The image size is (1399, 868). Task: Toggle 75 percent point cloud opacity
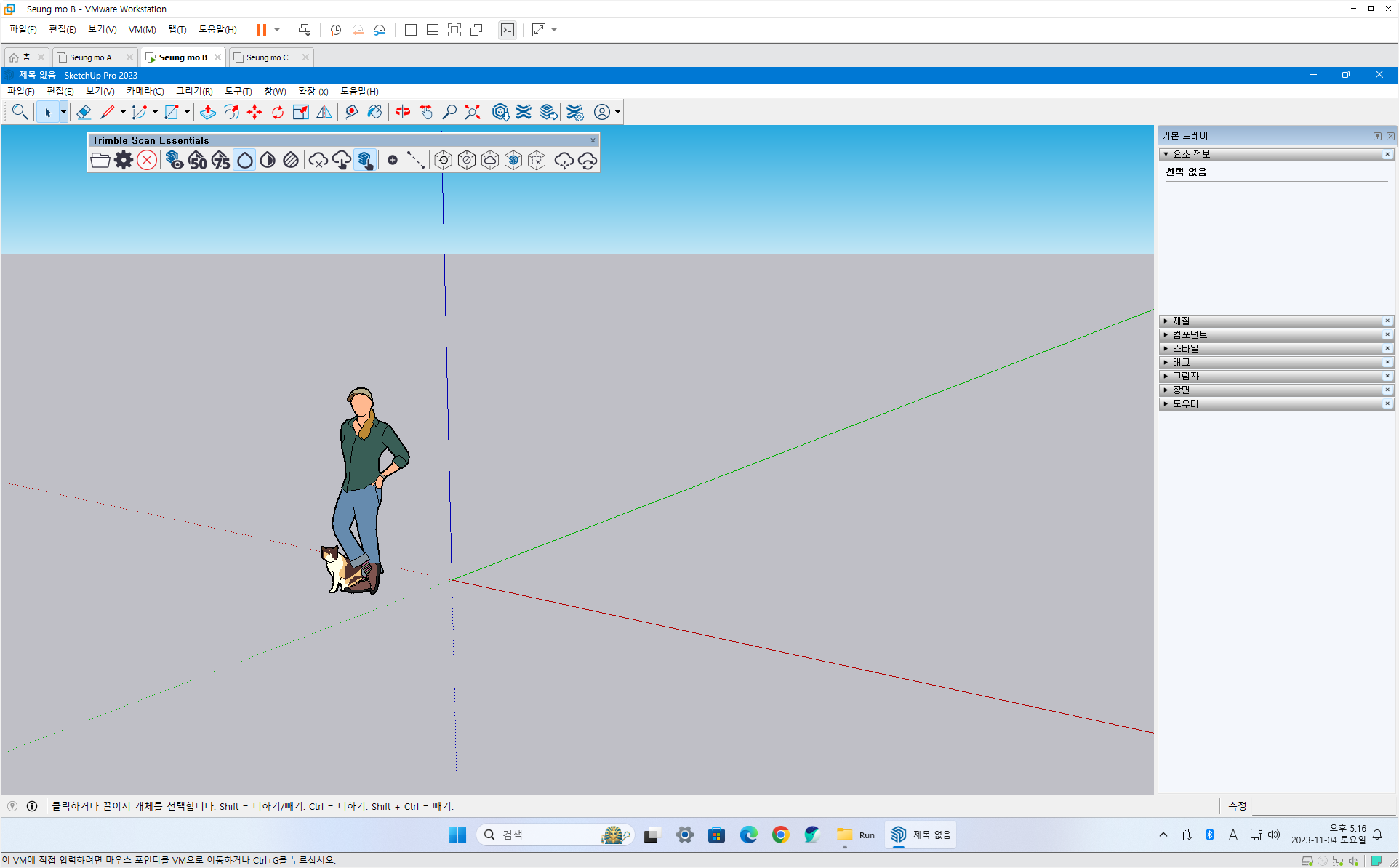point(220,161)
